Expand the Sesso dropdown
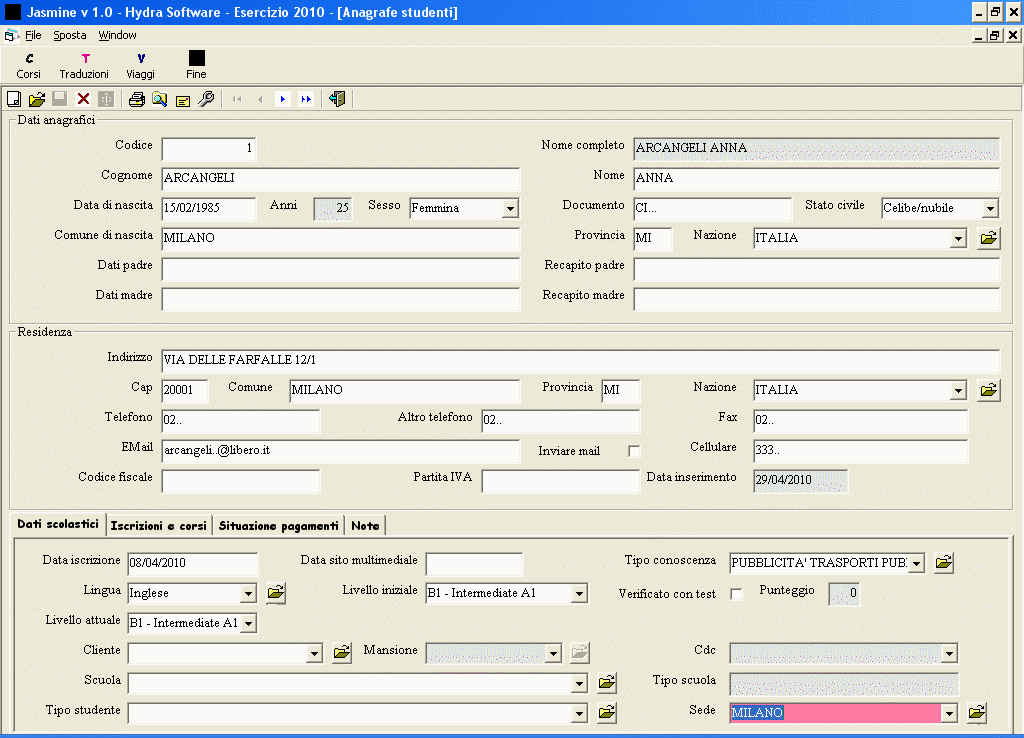1024x738 pixels. [x=510, y=208]
